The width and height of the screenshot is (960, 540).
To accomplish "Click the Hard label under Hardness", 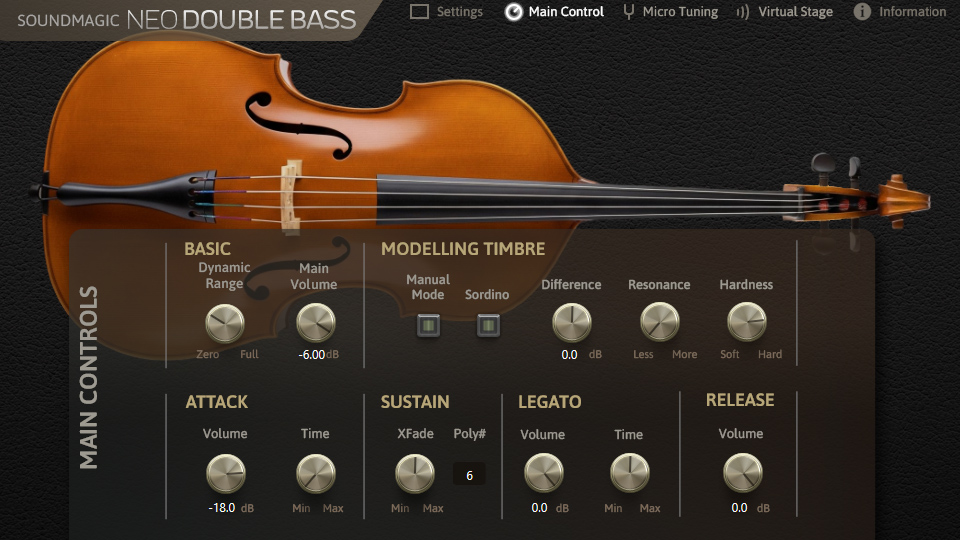I will pos(770,354).
